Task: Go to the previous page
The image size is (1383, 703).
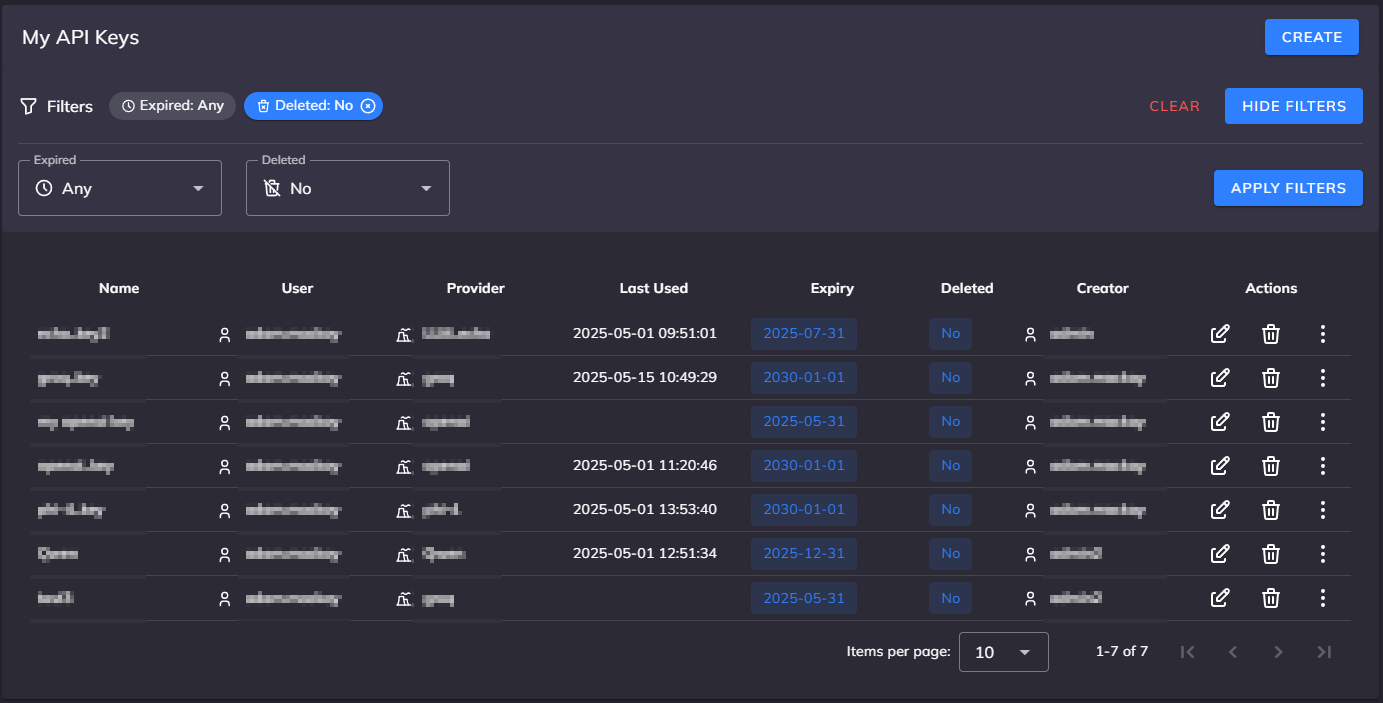Action: [1233, 652]
